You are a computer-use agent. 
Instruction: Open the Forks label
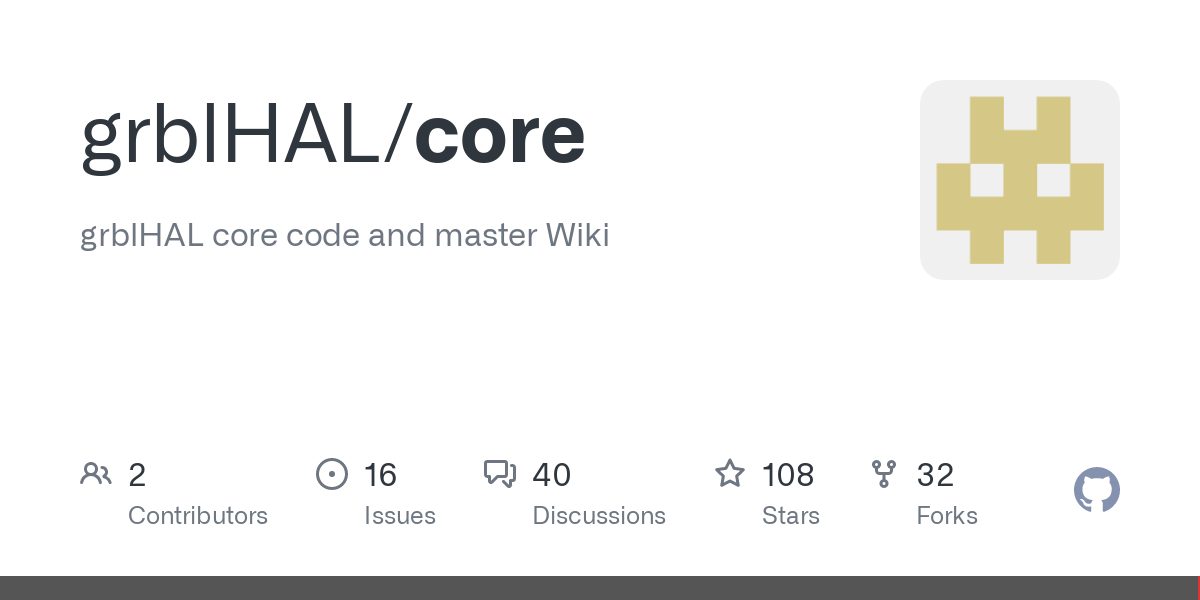[x=947, y=516]
